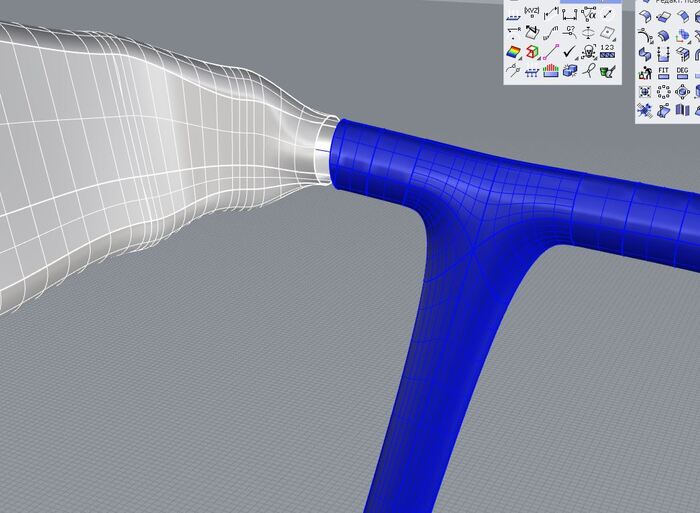
Task: Click the XYZ point coordinates evaluation icon
Action: pos(532,12)
